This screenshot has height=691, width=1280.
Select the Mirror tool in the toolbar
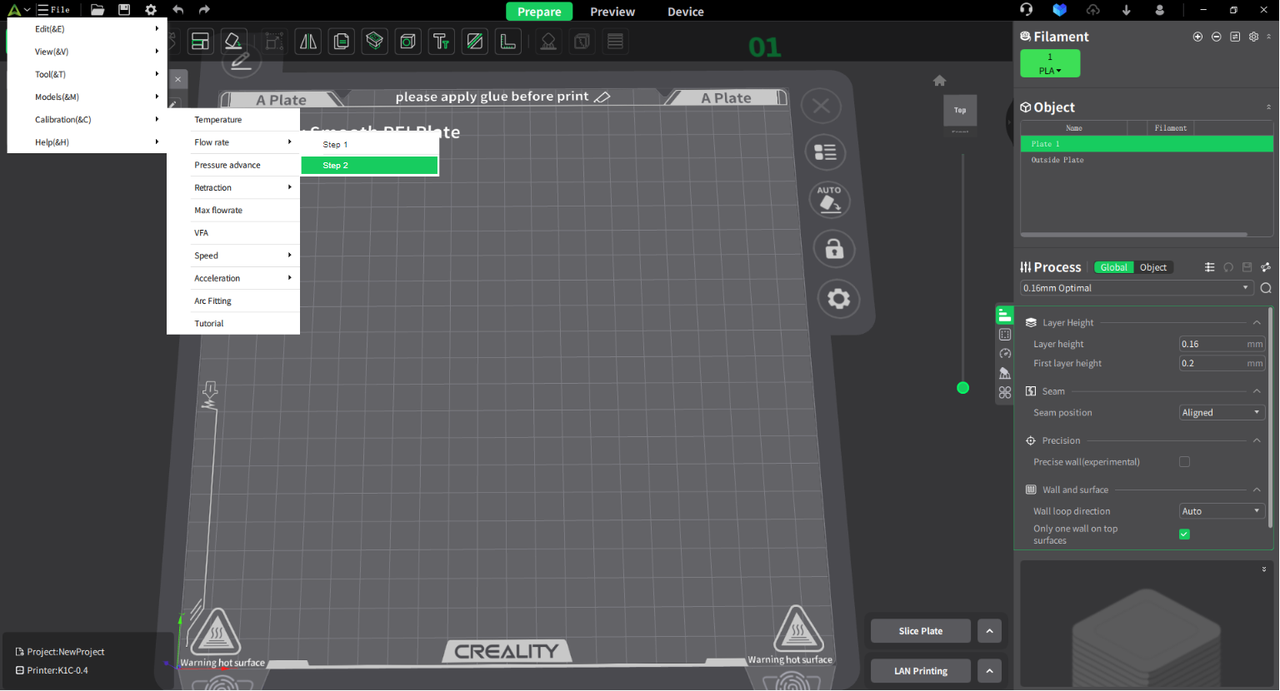pyautogui.click(x=307, y=41)
